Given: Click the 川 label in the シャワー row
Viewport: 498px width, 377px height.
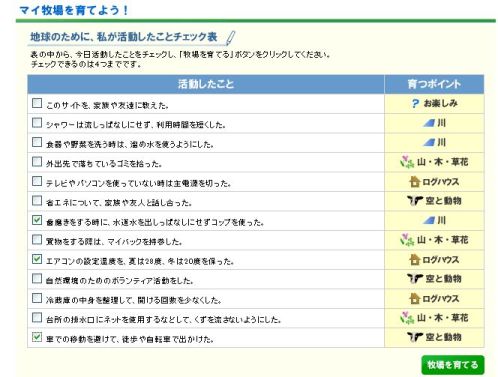Looking at the screenshot, I should [442, 123].
